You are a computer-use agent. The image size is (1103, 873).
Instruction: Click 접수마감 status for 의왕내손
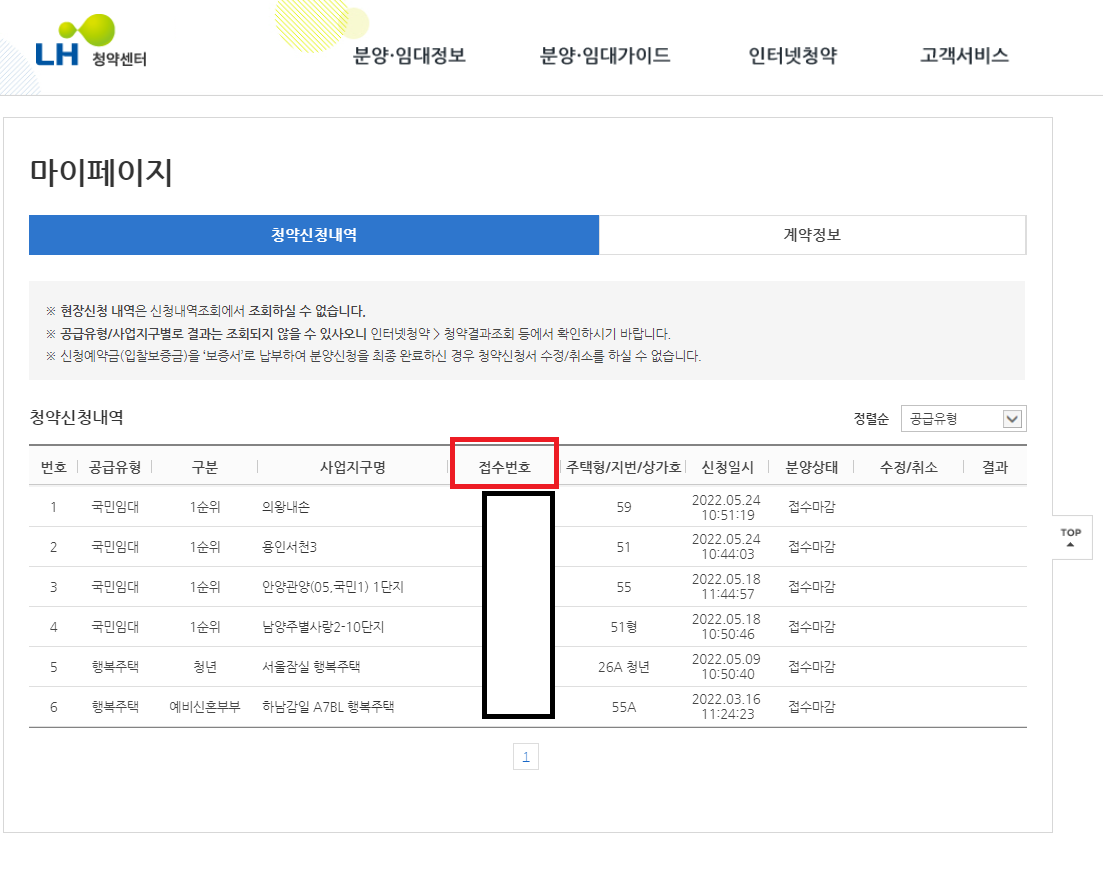coord(811,506)
